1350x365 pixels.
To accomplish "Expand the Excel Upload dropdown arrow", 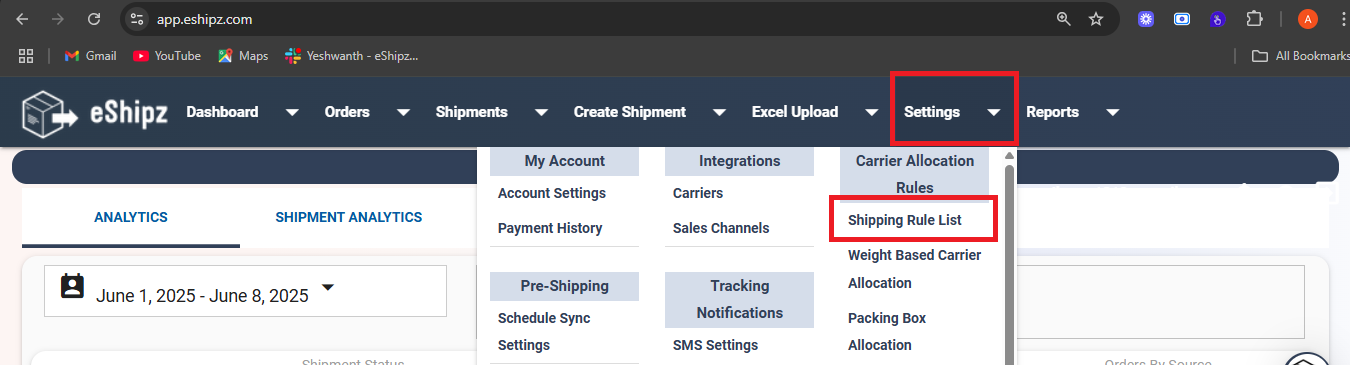I will coord(872,113).
